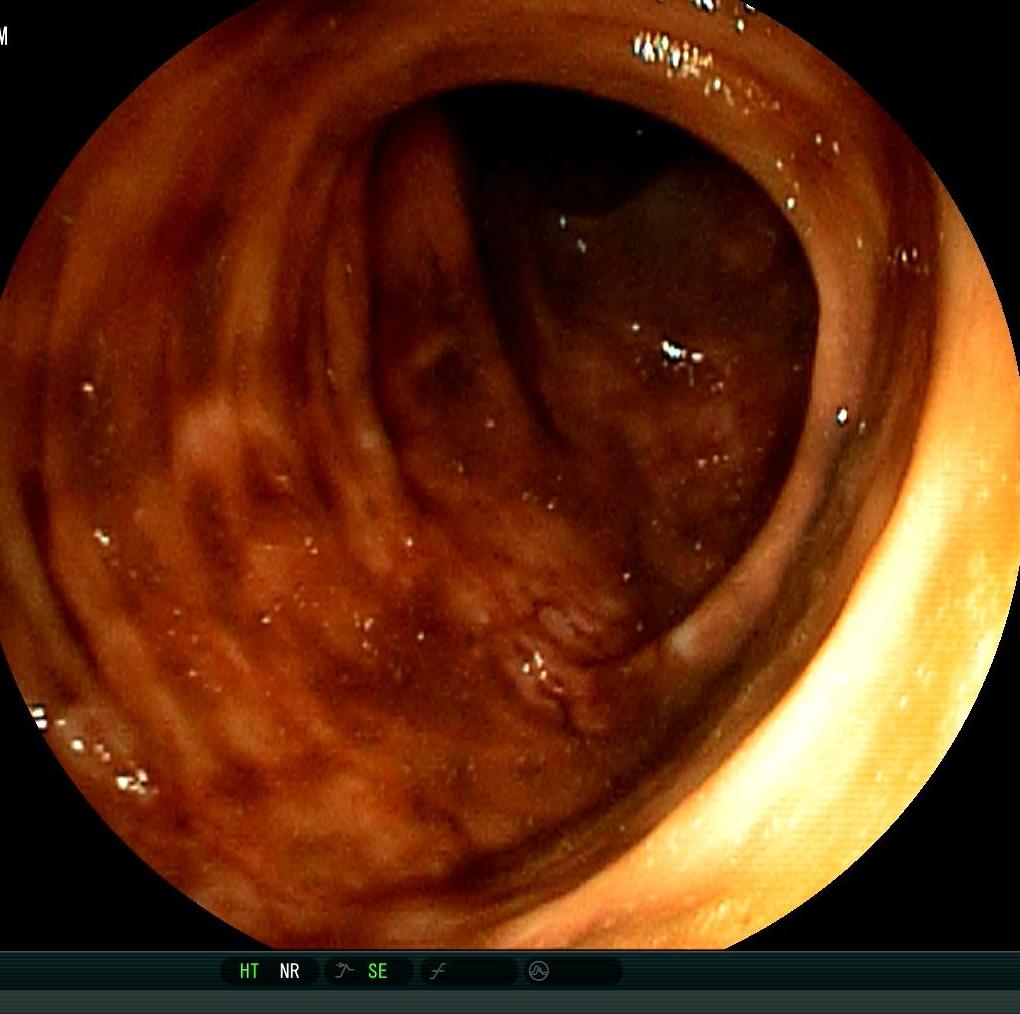Click the white NR indicator

click(289, 971)
